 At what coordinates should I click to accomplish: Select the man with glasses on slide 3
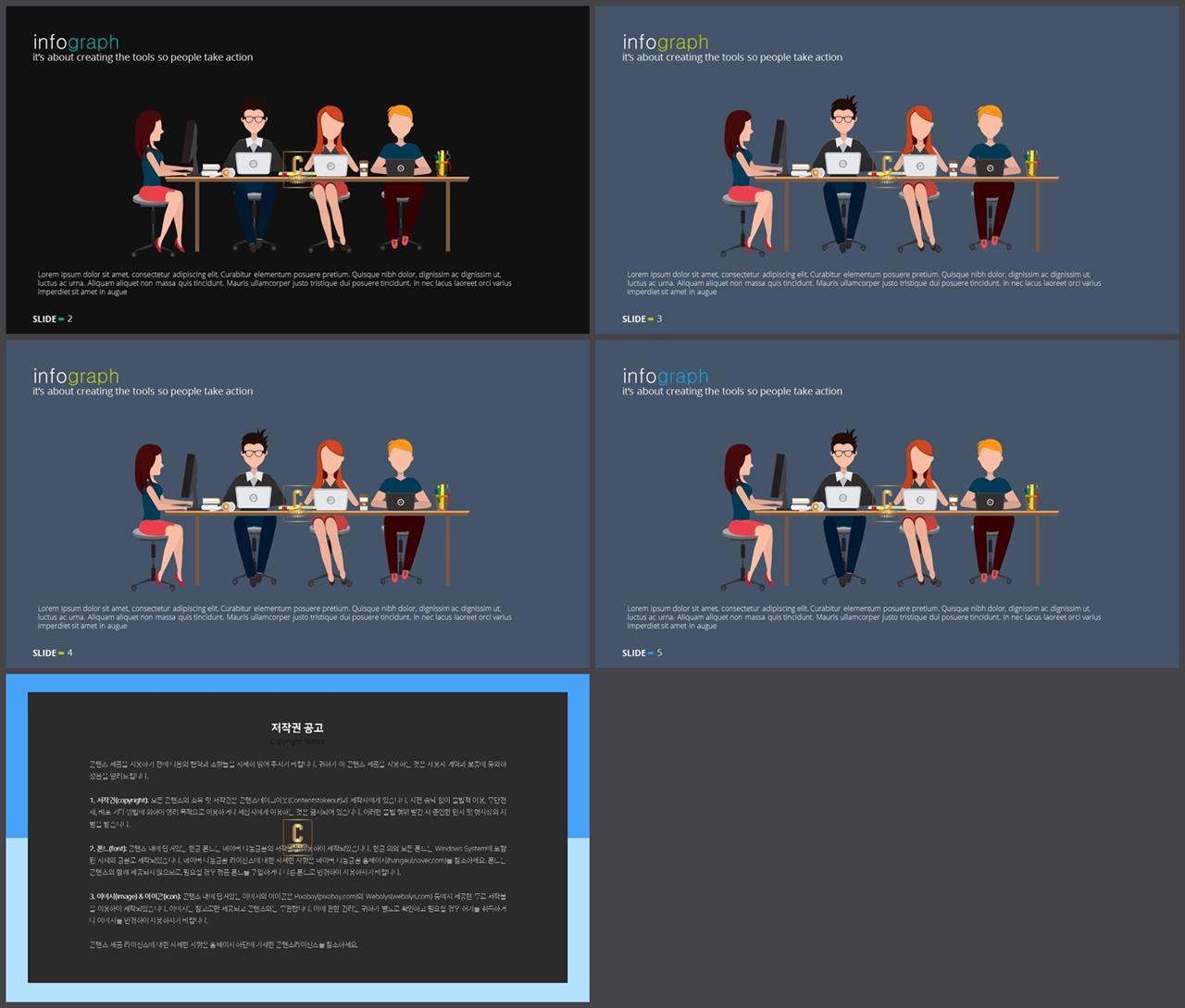pyautogui.click(x=842, y=174)
